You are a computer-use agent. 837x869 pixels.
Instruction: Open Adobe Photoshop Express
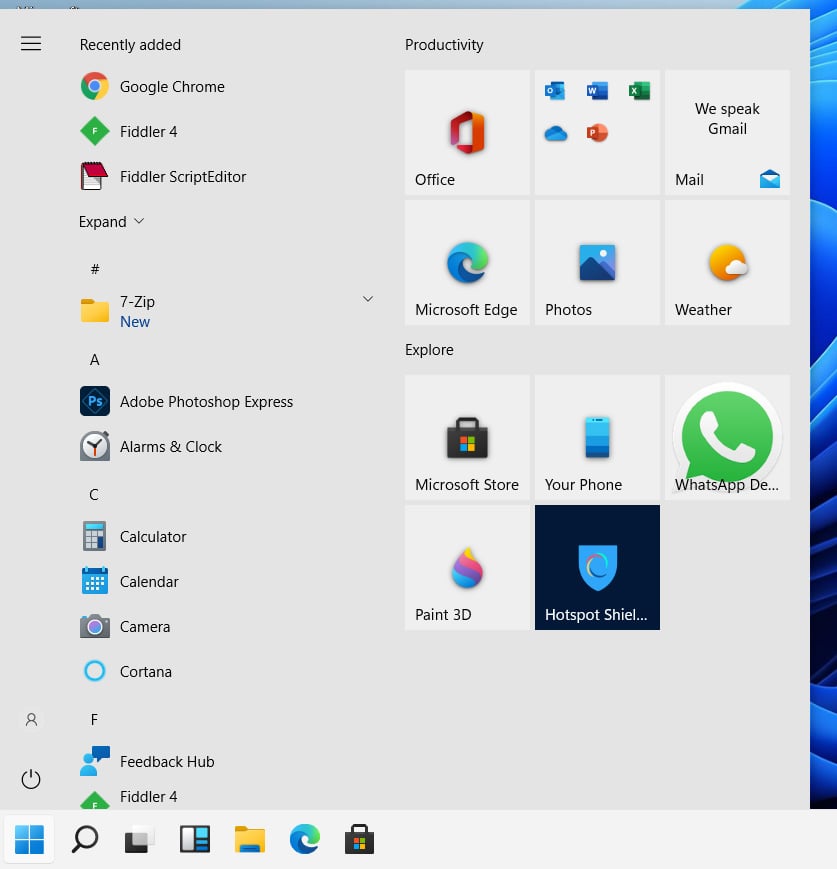tap(206, 402)
